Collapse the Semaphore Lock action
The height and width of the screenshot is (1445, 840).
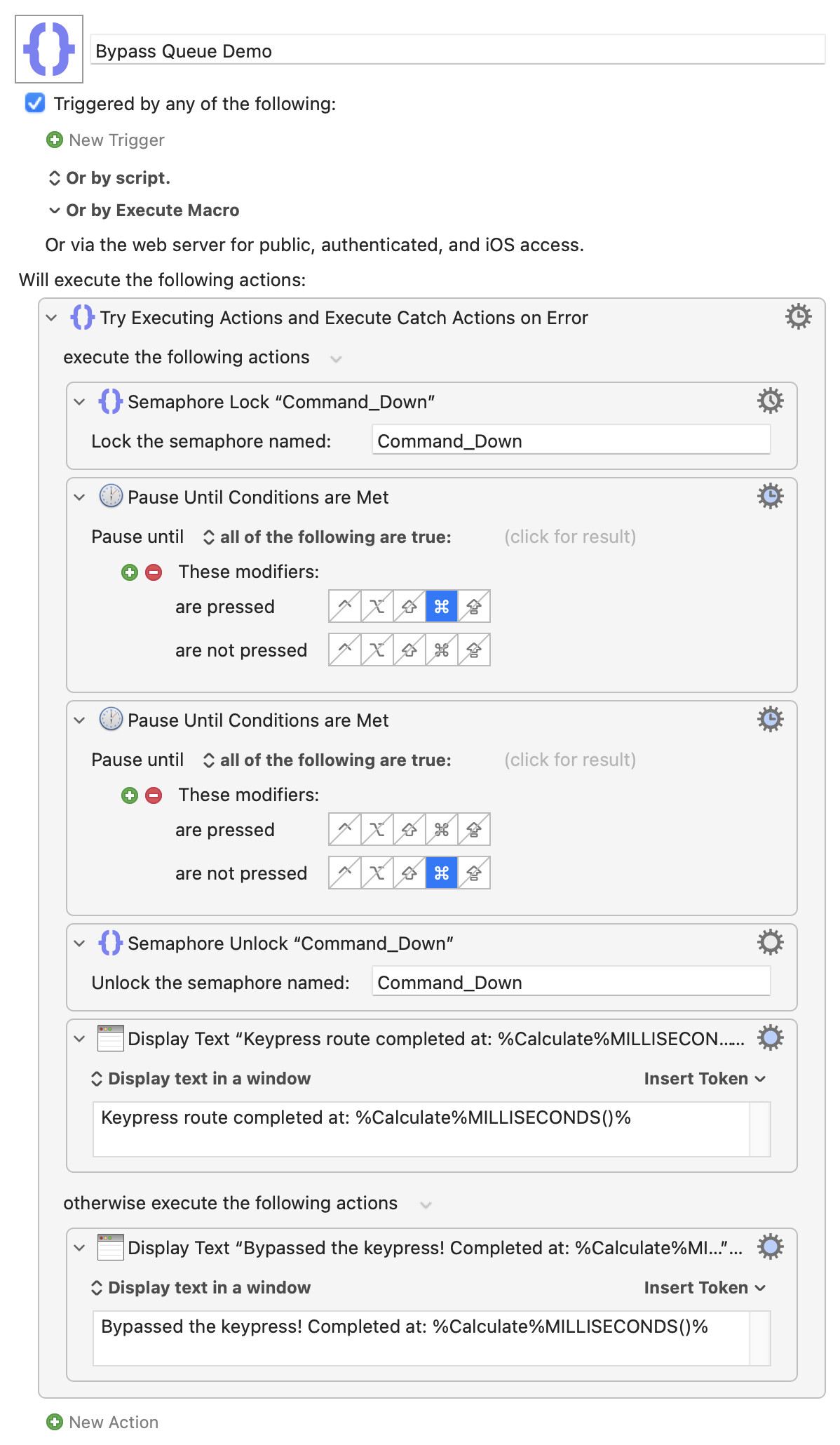(x=79, y=402)
